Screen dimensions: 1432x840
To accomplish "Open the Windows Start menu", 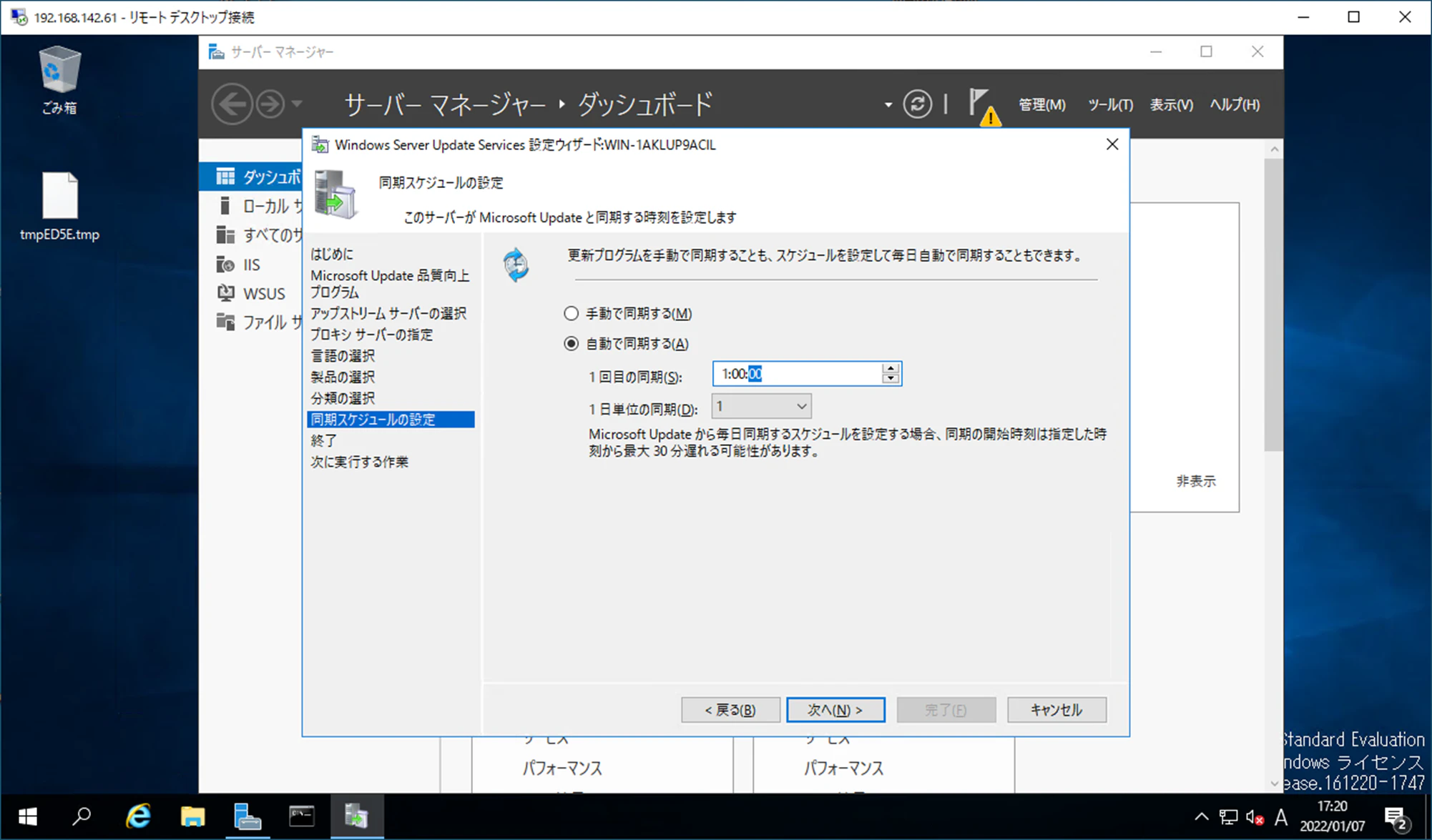I will pyautogui.click(x=27, y=816).
